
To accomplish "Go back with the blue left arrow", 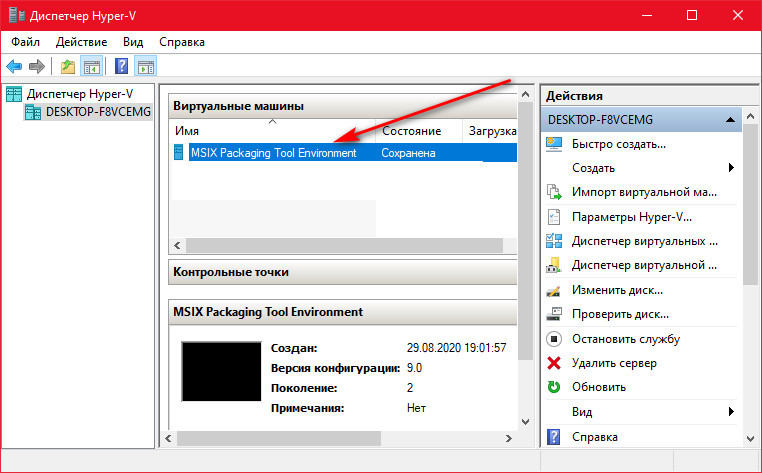I will click(x=14, y=66).
